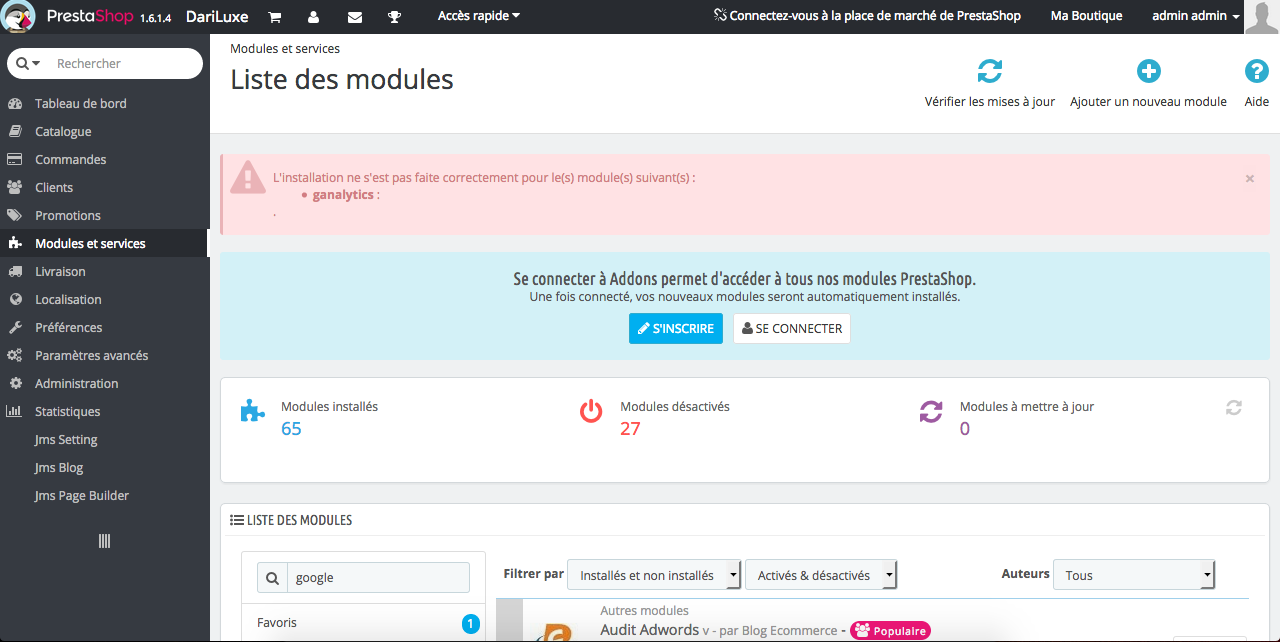Image resolution: width=1280 pixels, height=642 pixels.
Task: Open Jms Setting menu item
Action: [x=66, y=440]
